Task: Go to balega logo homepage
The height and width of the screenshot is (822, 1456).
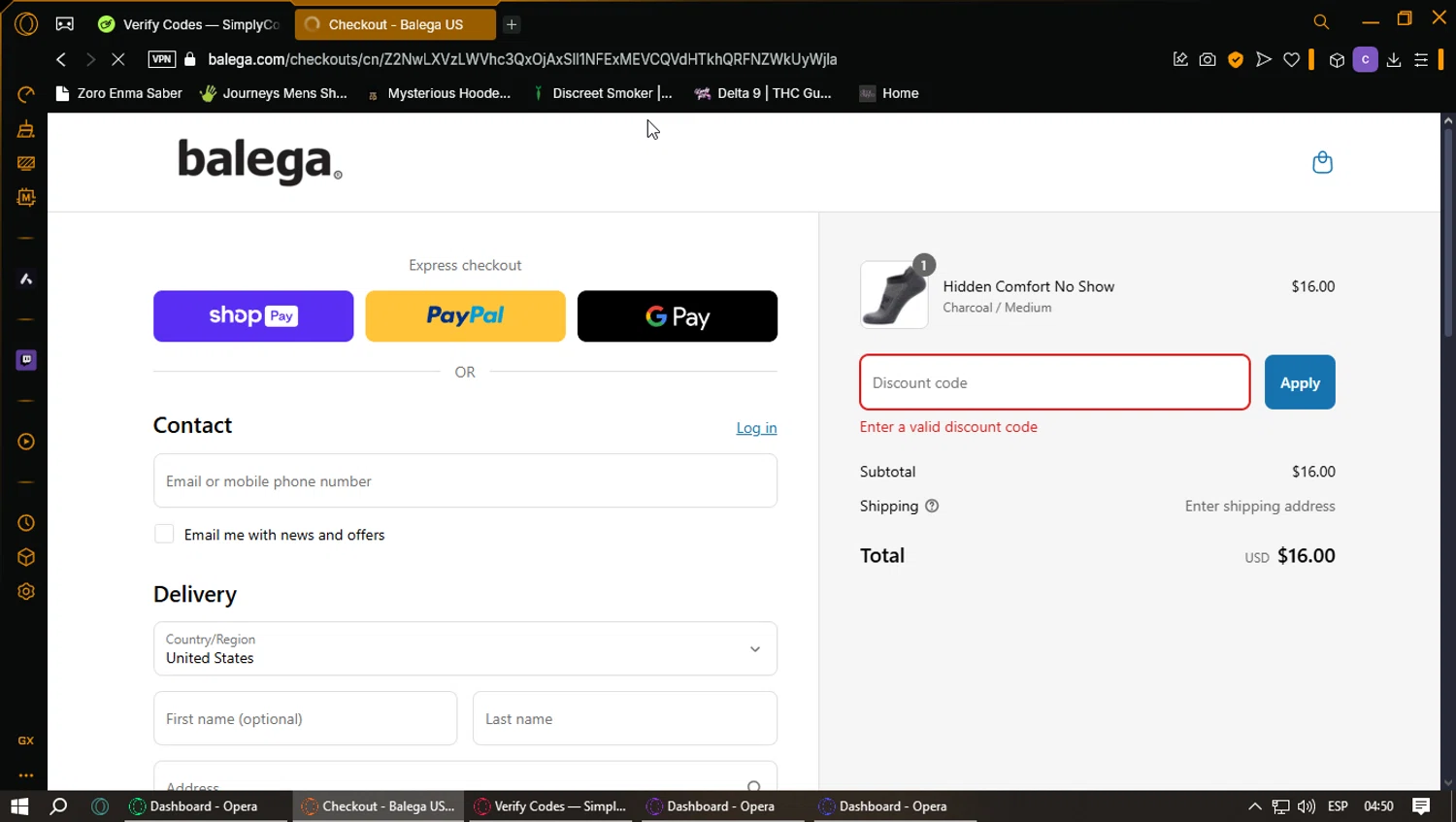Action: [x=259, y=161]
